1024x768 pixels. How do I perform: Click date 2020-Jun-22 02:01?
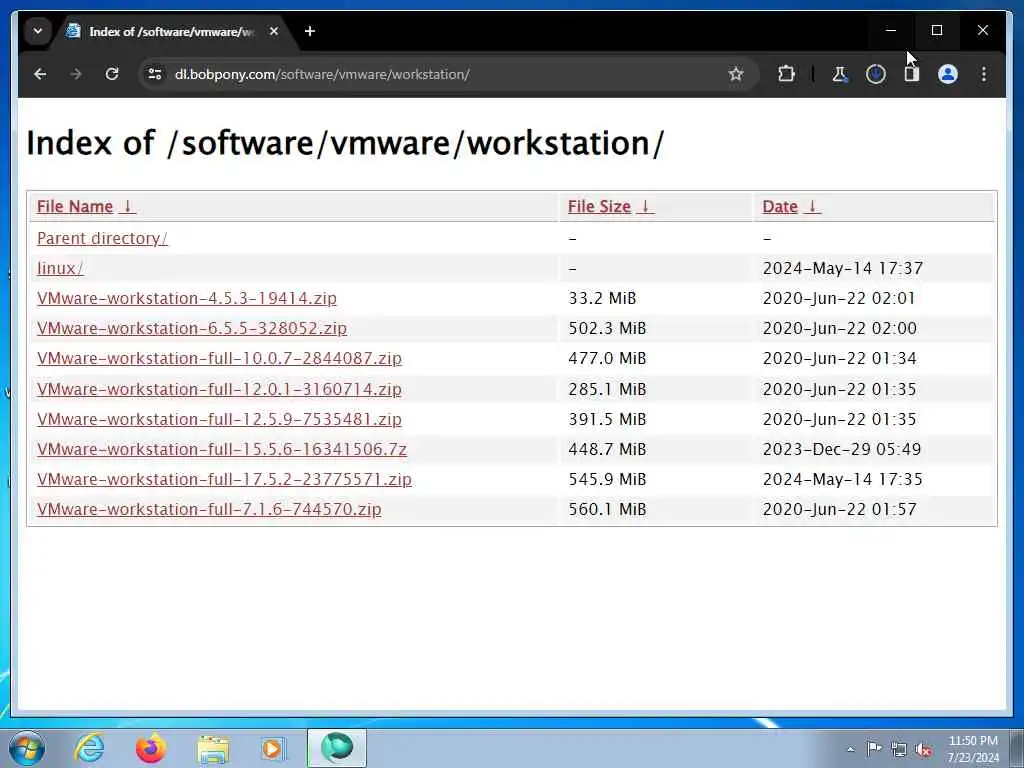839,298
